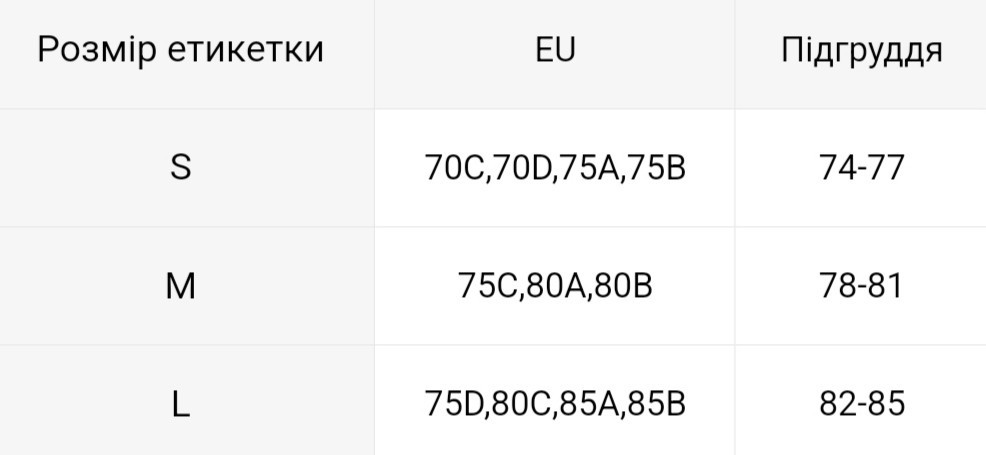Click the M size label cell
Screen dimensions: 986x455
(180, 286)
